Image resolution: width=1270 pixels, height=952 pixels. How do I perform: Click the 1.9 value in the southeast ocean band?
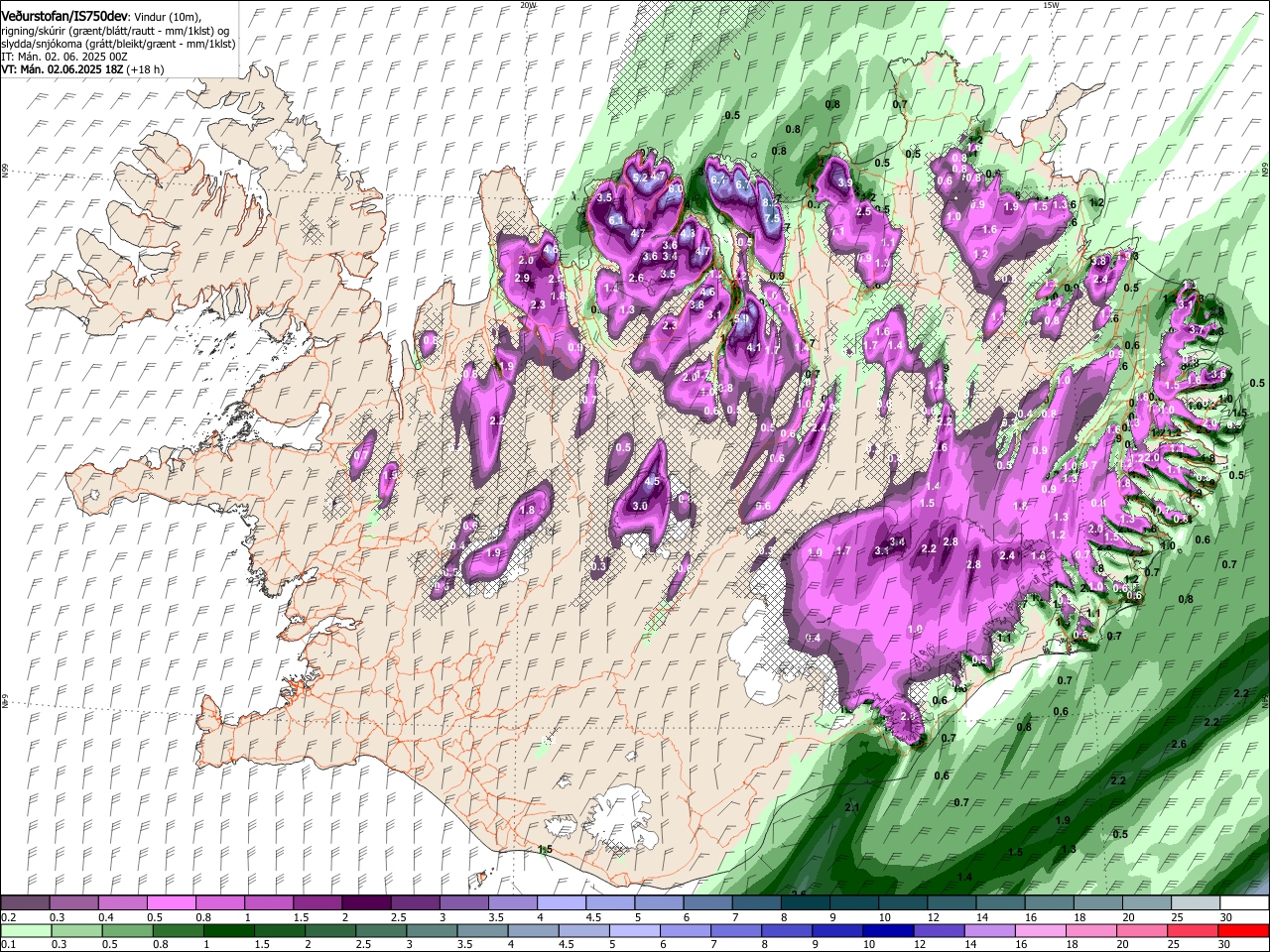[1063, 821]
